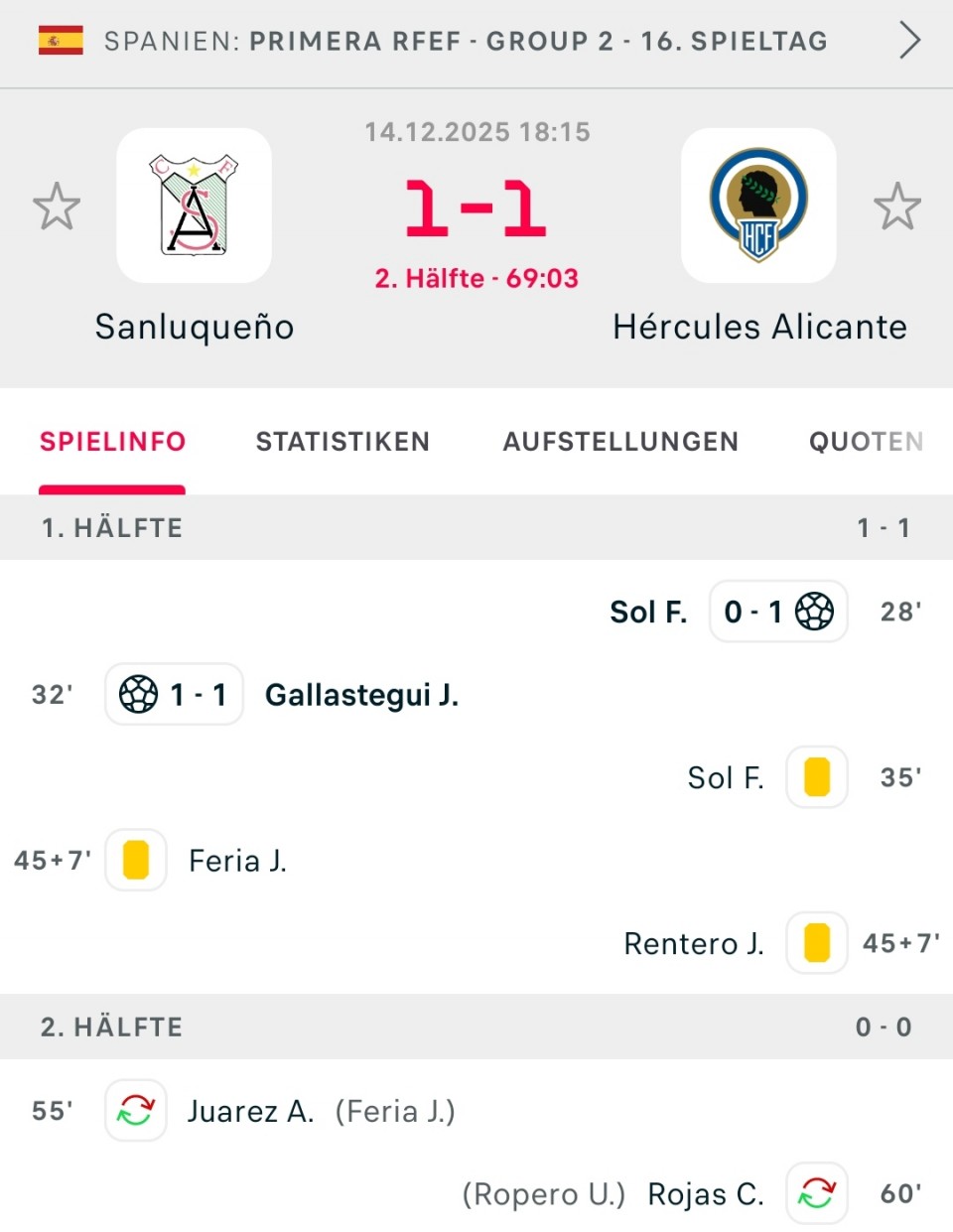Switch to the STATISTIKEN tab
The image size is (953, 1232).
(x=342, y=442)
